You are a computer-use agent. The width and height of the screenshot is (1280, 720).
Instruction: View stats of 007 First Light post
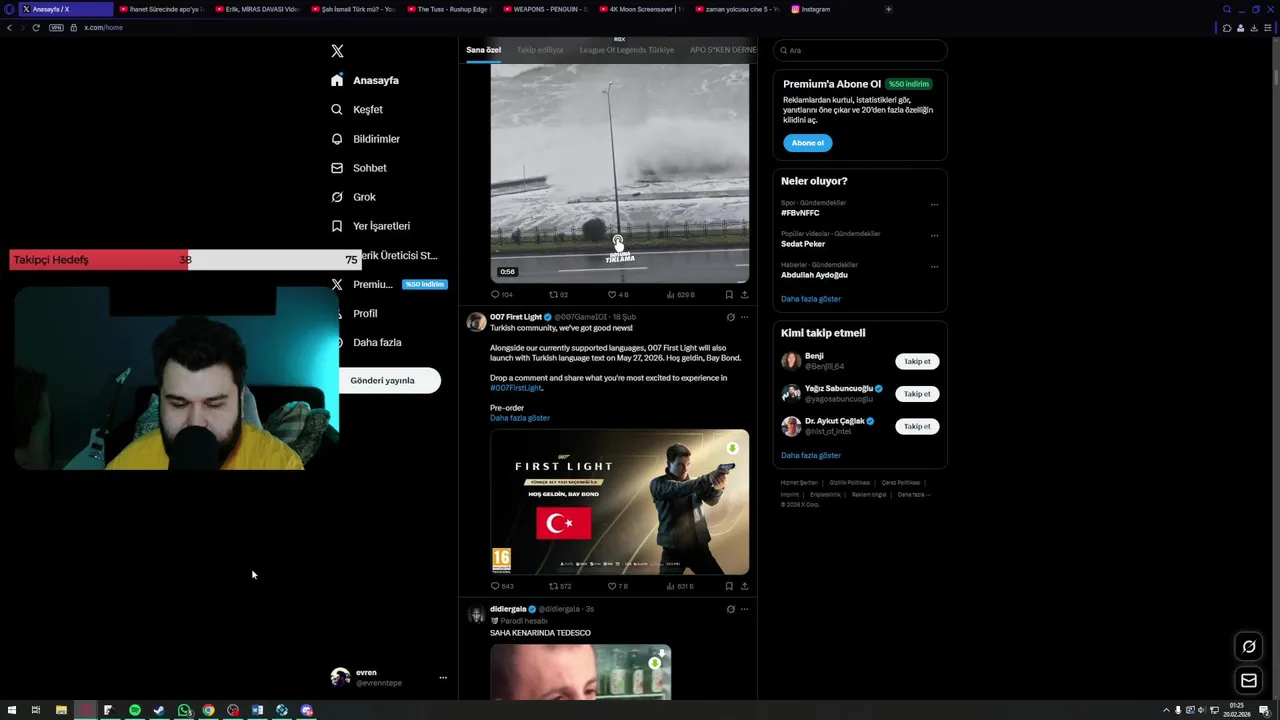679,586
